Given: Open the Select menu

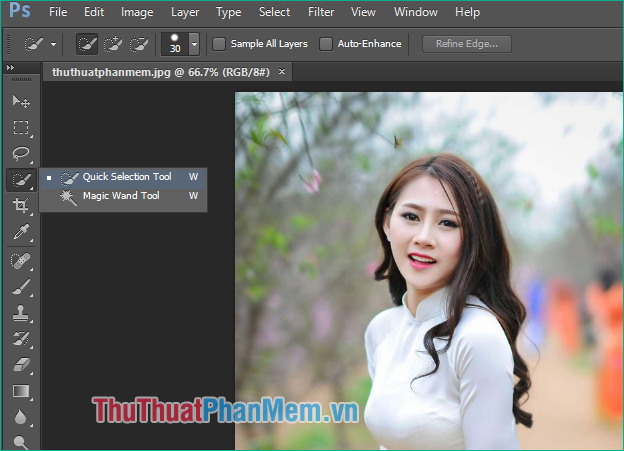Looking at the screenshot, I should click(x=274, y=12).
